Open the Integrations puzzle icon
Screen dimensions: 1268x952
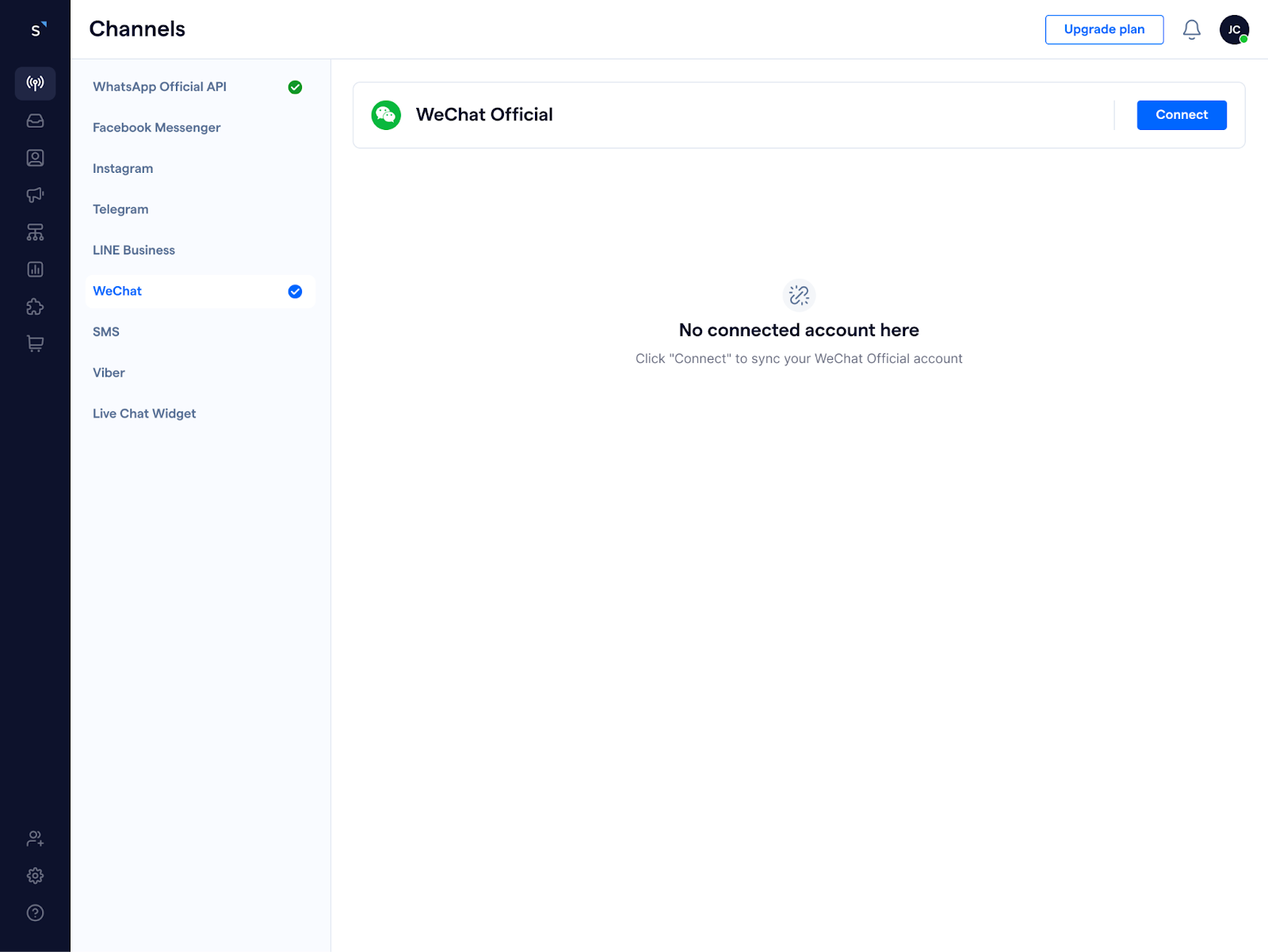(35, 307)
